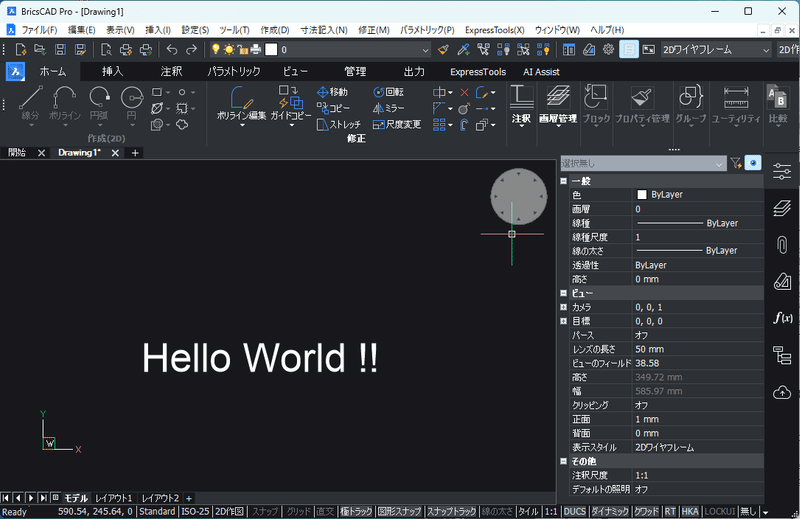Screen dimensions: 800x519
Task: Add a new drawing tab with plus
Action: (135, 153)
